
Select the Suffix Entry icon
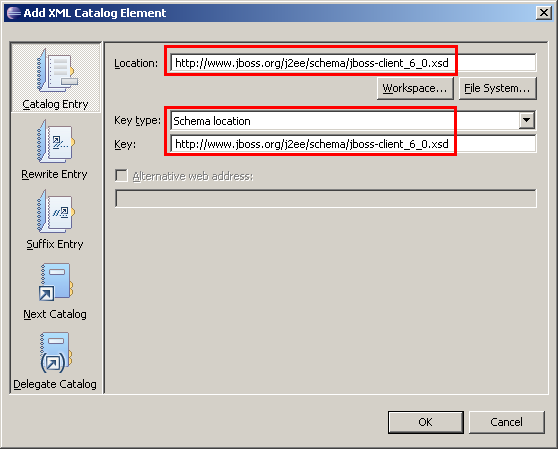point(56,211)
